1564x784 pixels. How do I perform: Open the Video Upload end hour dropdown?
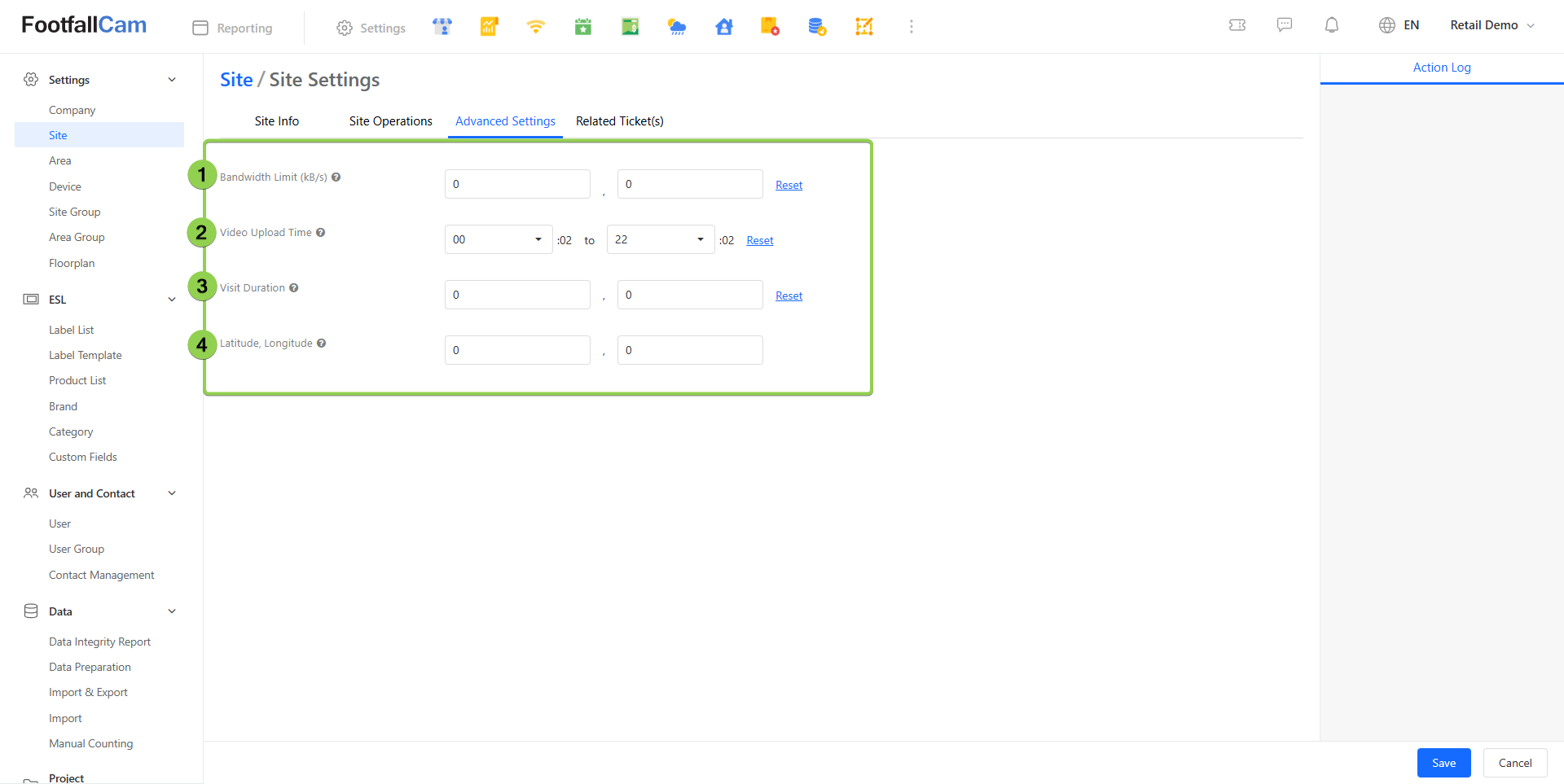660,239
